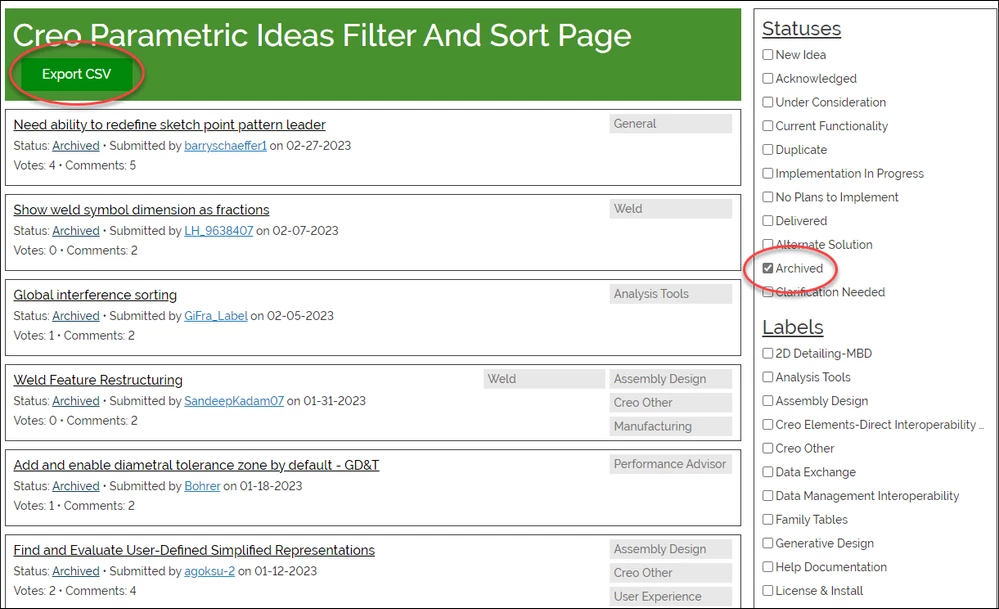
Task: Click the User Experience tag
Action: pyautogui.click(x=670, y=596)
